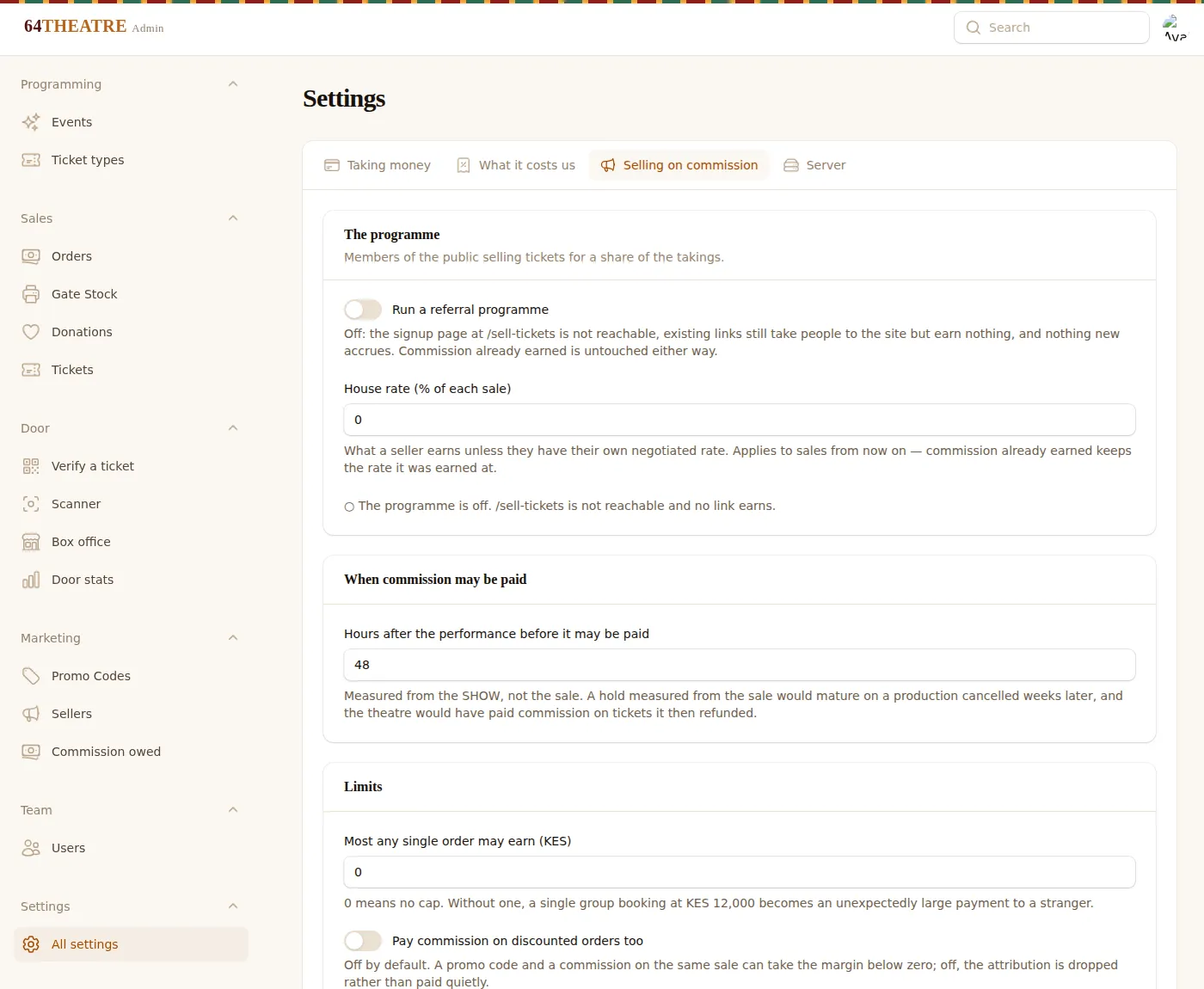Click the "Limits" section heading
This screenshot has width=1204, height=989.
click(x=363, y=787)
